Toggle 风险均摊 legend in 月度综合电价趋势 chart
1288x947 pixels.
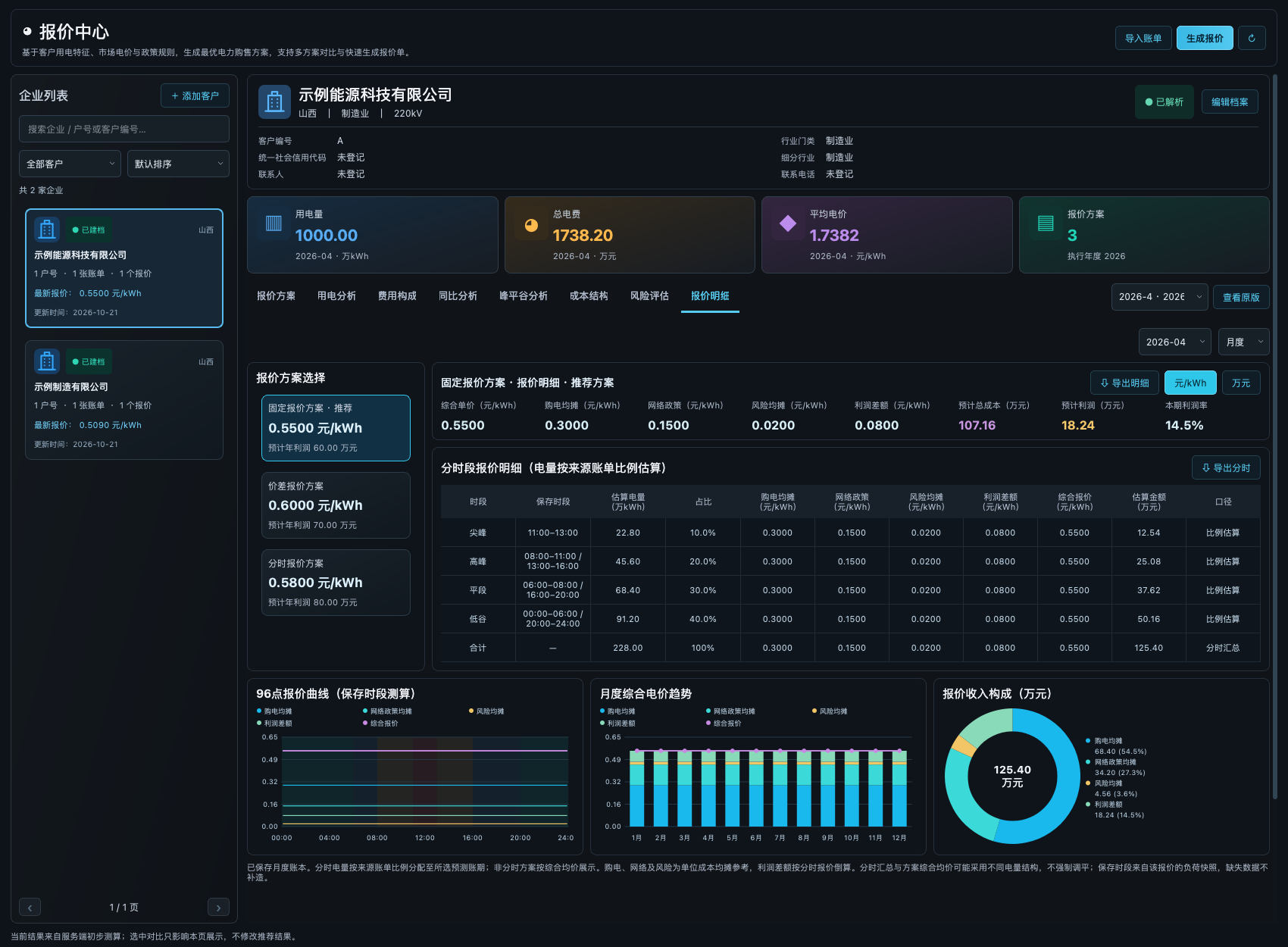830,711
